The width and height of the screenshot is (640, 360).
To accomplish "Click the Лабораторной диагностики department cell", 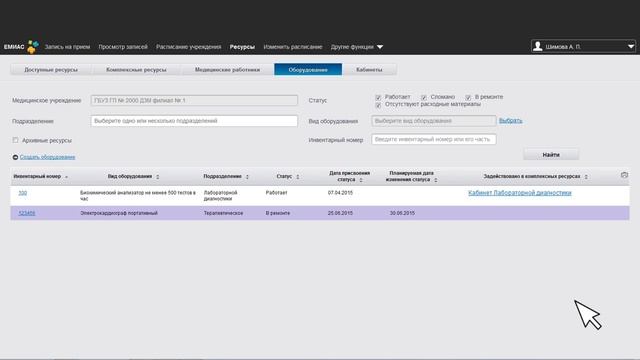I will point(220,196).
